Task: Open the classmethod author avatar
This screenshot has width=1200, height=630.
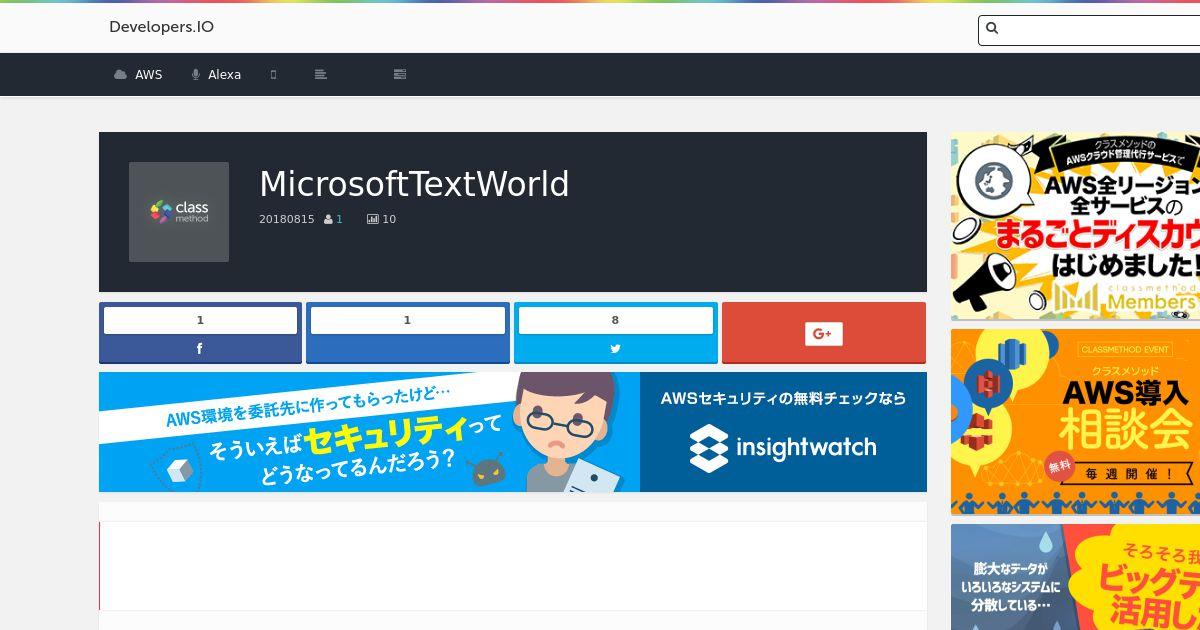Action: click(179, 212)
